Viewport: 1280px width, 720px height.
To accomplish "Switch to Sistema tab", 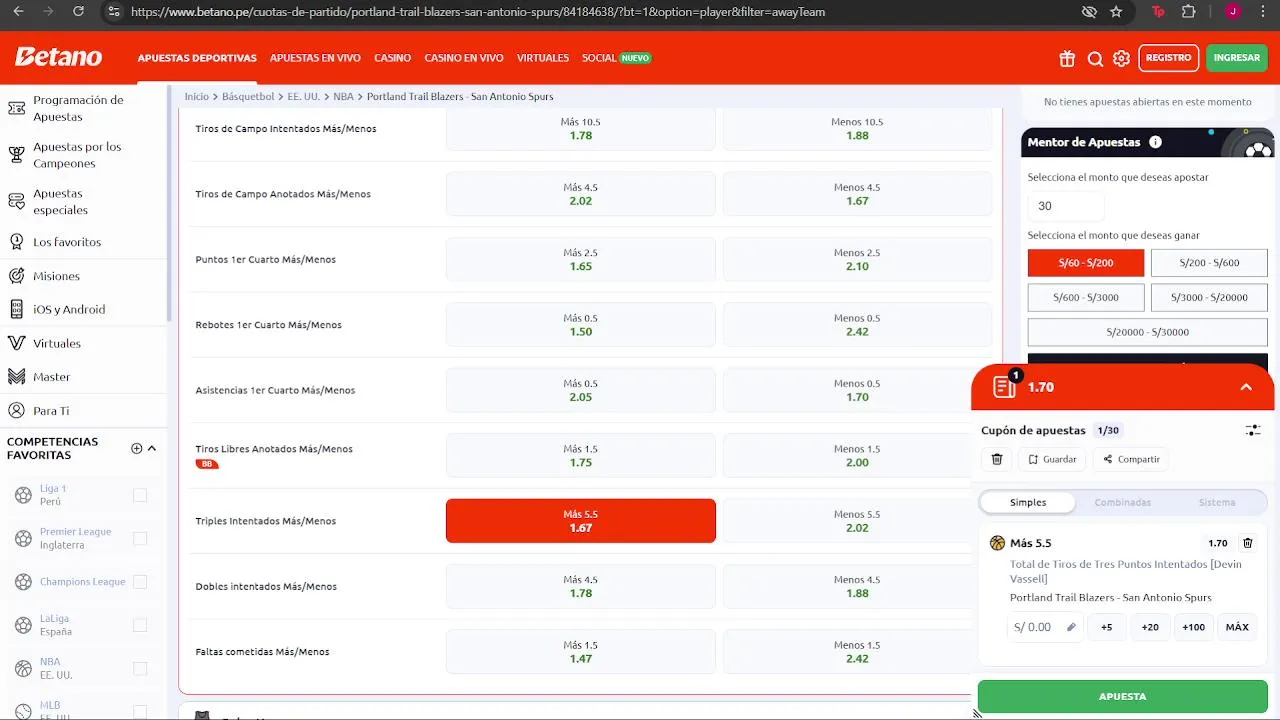I will click(x=1216, y=502).
